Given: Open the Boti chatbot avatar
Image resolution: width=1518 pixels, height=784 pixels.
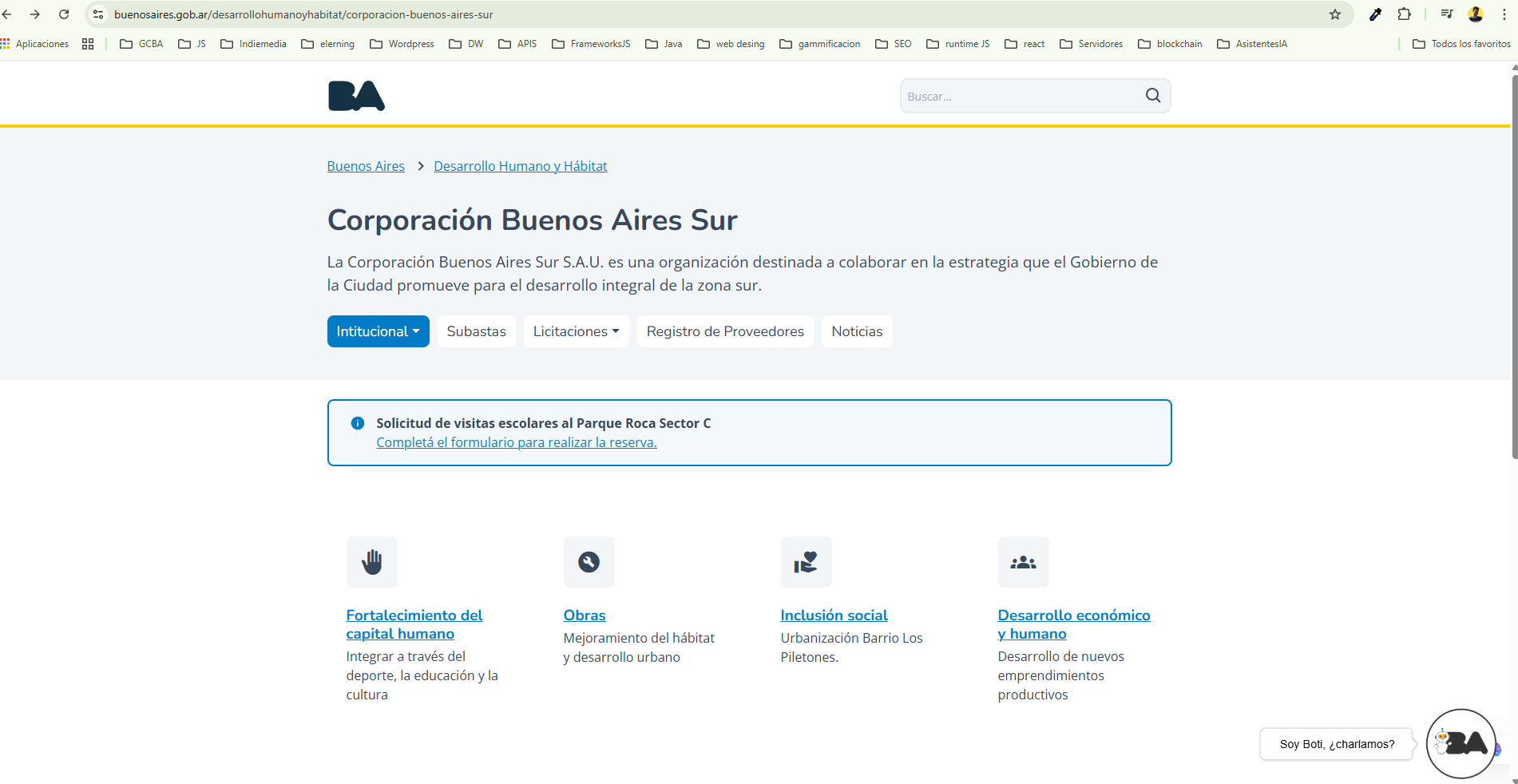Looking at the screenshot, I should coord(1461,743).
